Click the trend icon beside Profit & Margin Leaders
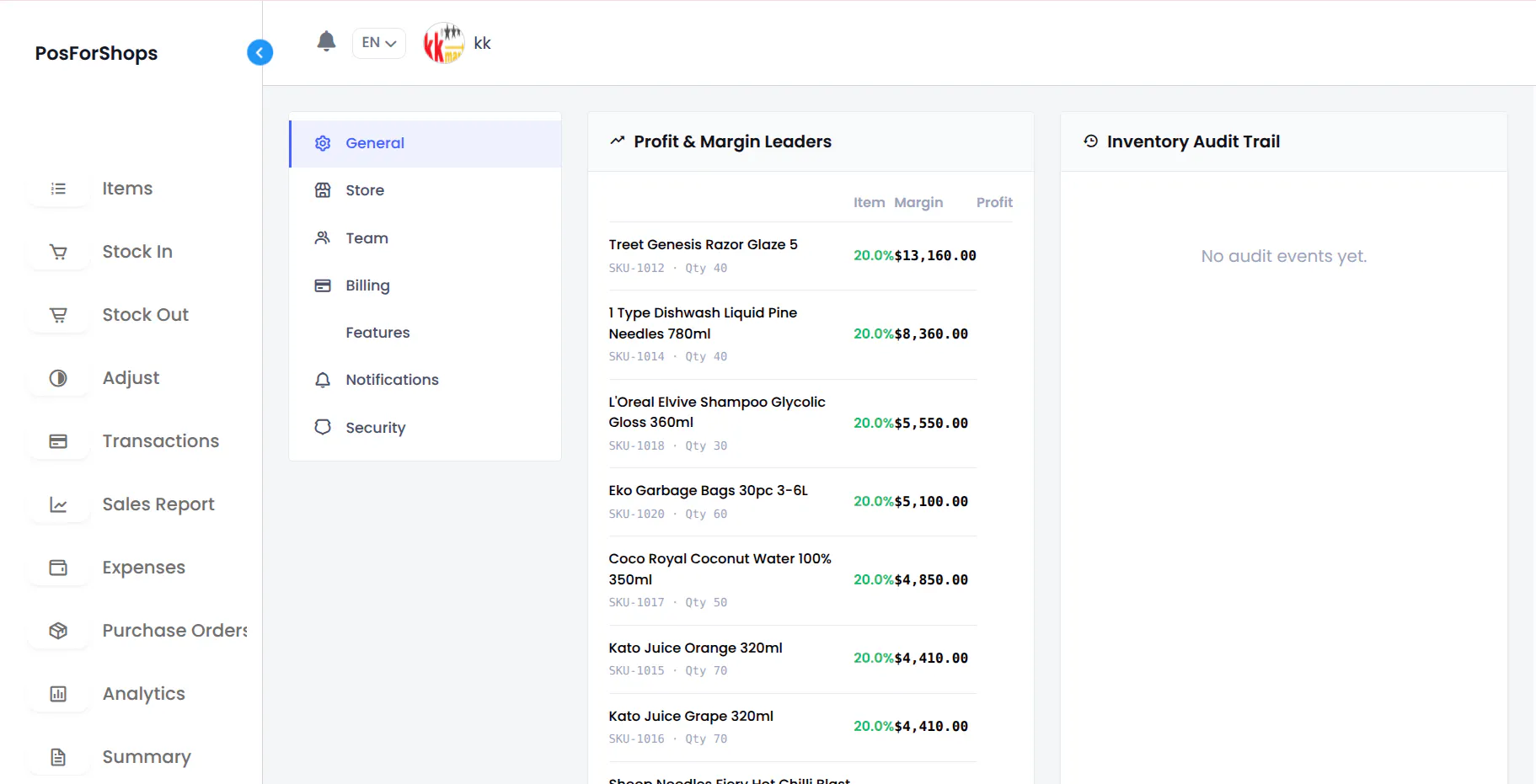The height and width of the screenshot is (784, 1536). [x=618, y=141]
